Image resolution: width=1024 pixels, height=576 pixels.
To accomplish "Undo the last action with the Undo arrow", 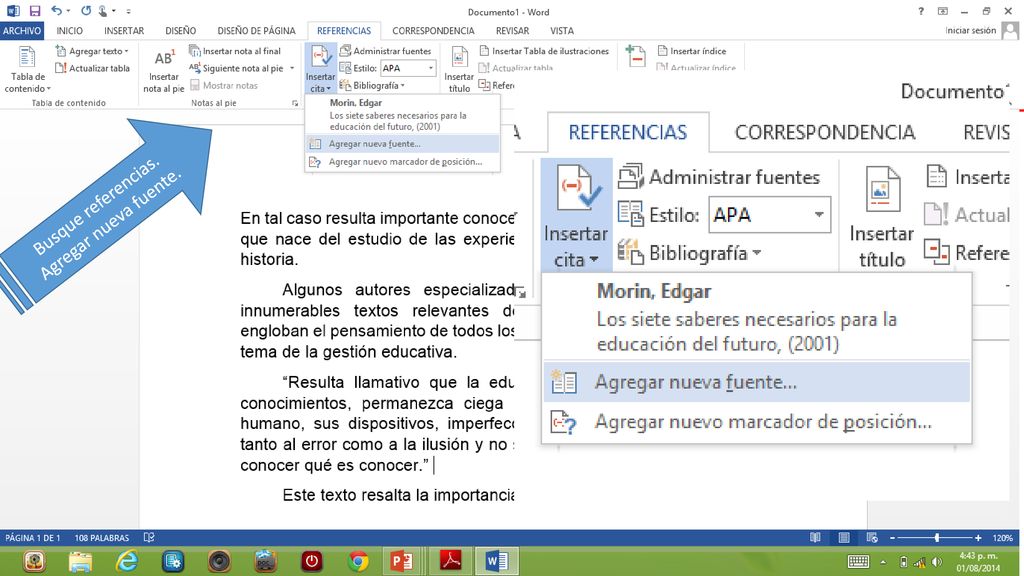I will (x=57, y=10).
